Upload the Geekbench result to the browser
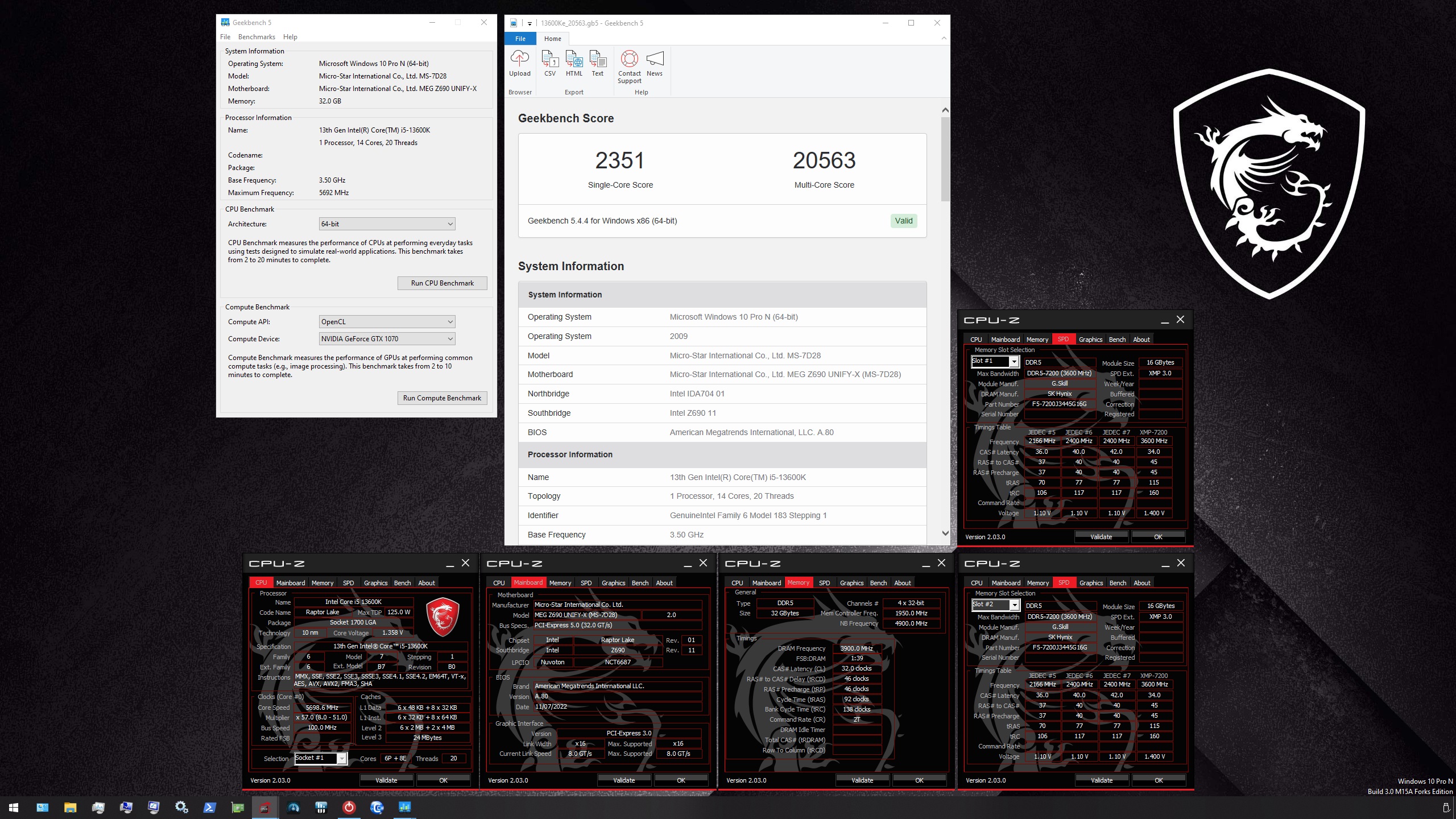Screen dimensions: 1456x819 (519, 64)
